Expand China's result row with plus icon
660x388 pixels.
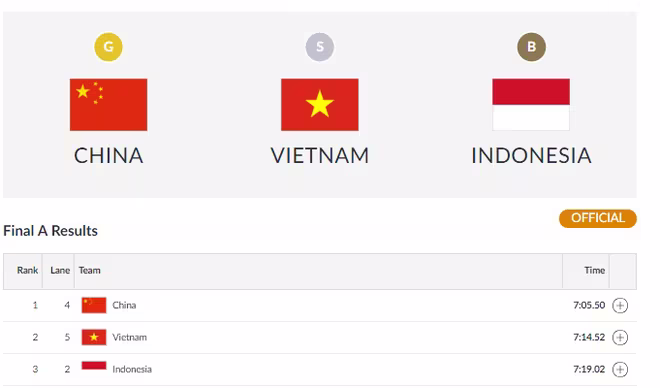(620, 305)
